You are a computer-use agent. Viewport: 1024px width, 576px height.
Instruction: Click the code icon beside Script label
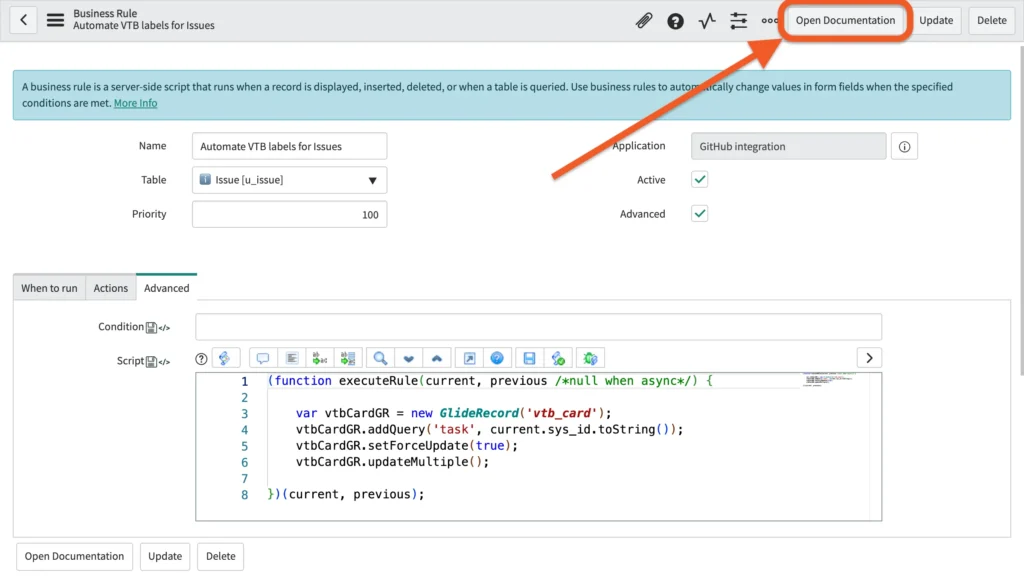click(x=165, y=362)
